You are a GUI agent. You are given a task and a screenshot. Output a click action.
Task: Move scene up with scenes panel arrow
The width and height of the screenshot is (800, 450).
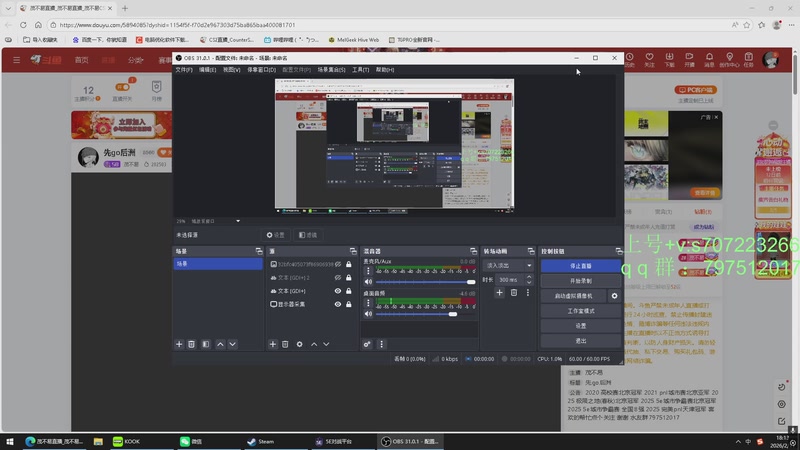pos(220,344)
